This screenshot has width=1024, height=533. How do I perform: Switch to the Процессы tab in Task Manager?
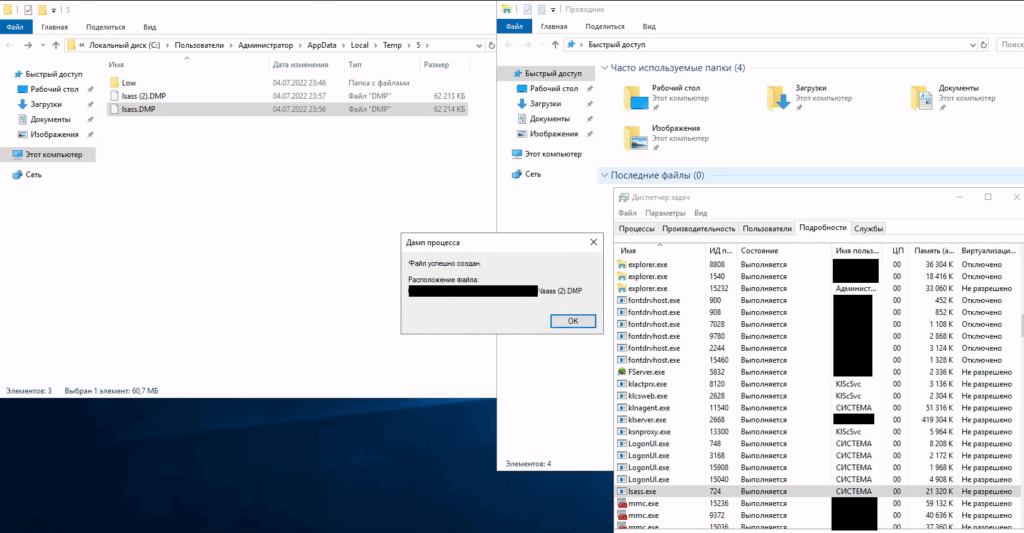[636, 228]
